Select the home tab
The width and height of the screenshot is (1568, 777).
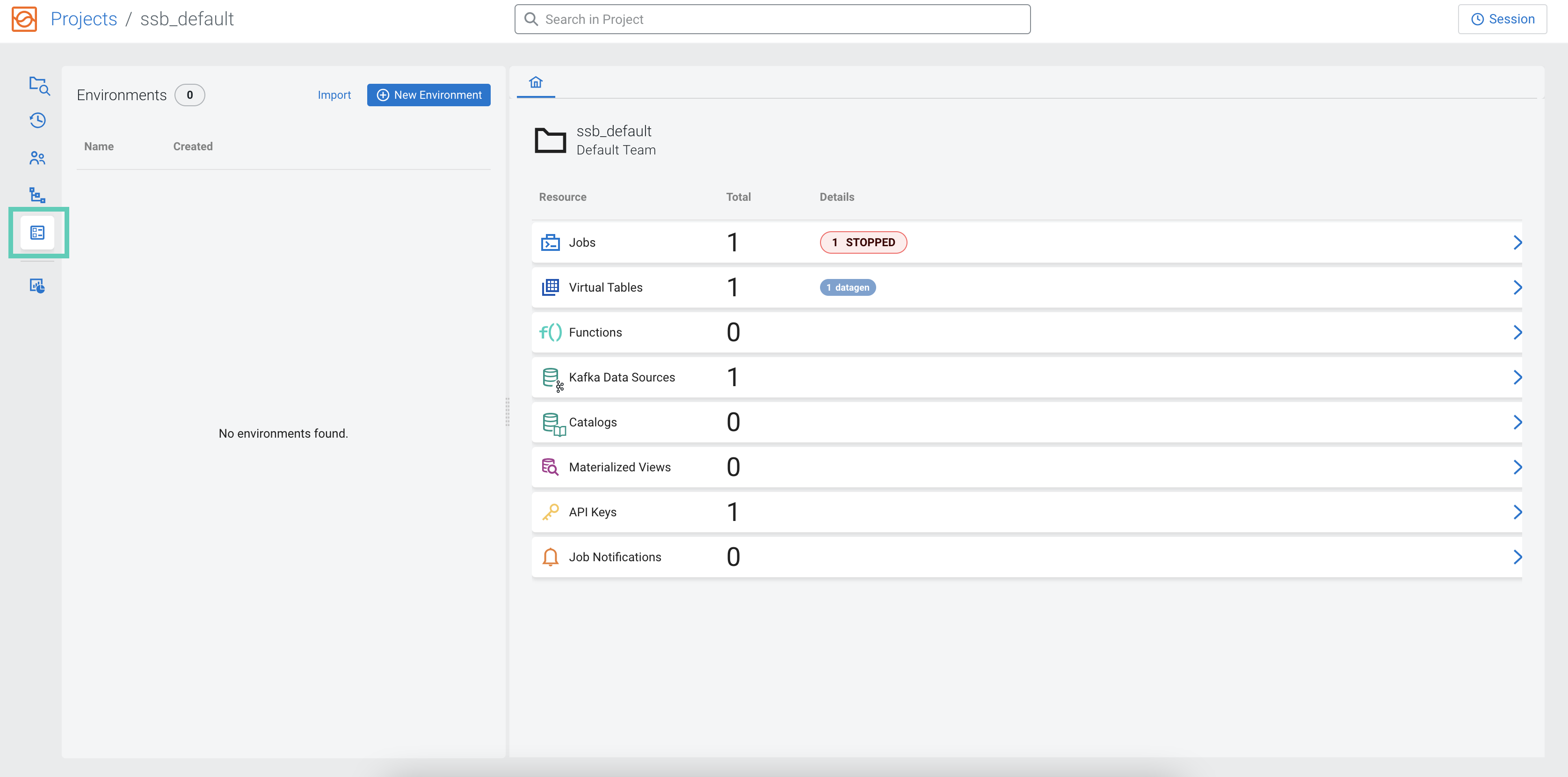pyautogui.click(x=535, y=82)
